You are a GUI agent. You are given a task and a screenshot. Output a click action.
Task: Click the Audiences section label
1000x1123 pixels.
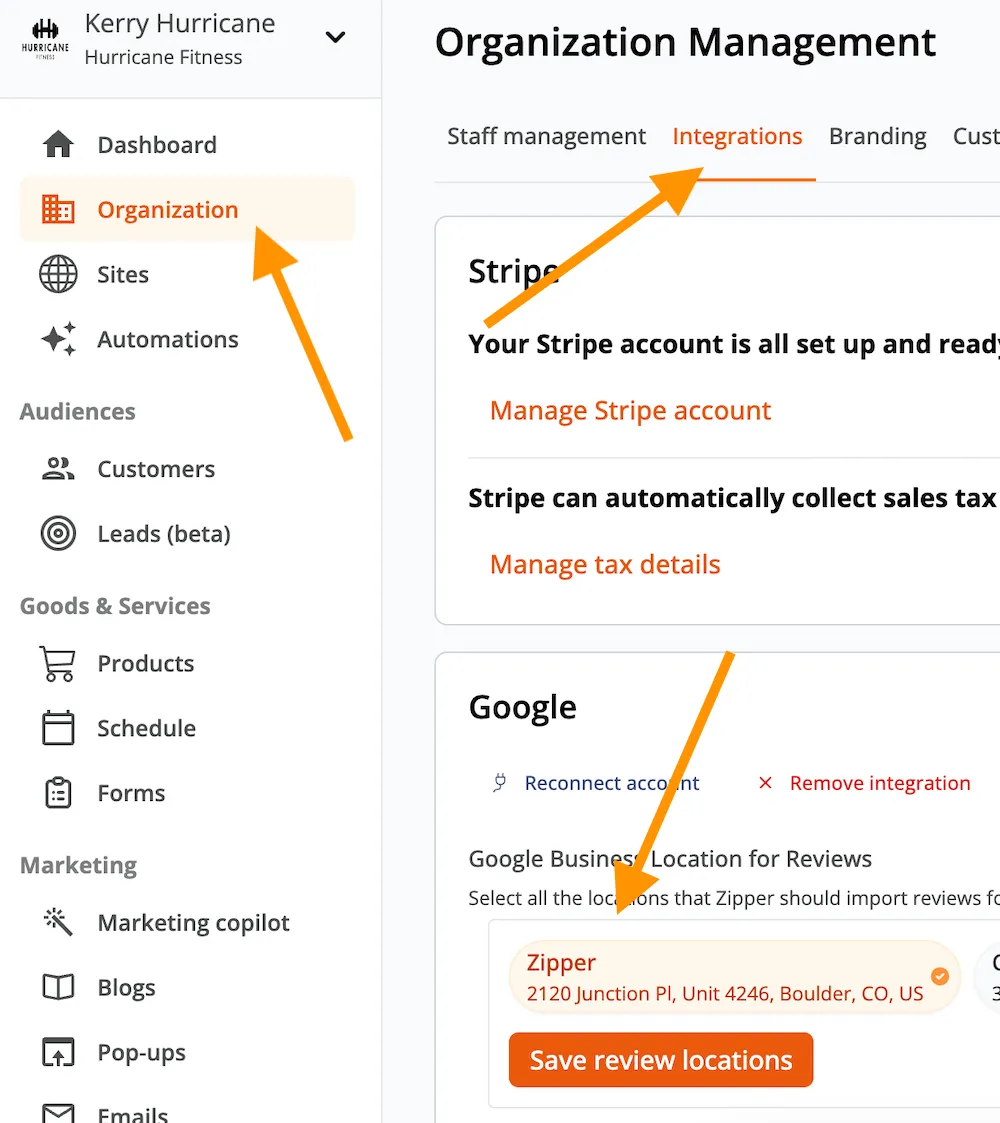[x=77, y=411]
